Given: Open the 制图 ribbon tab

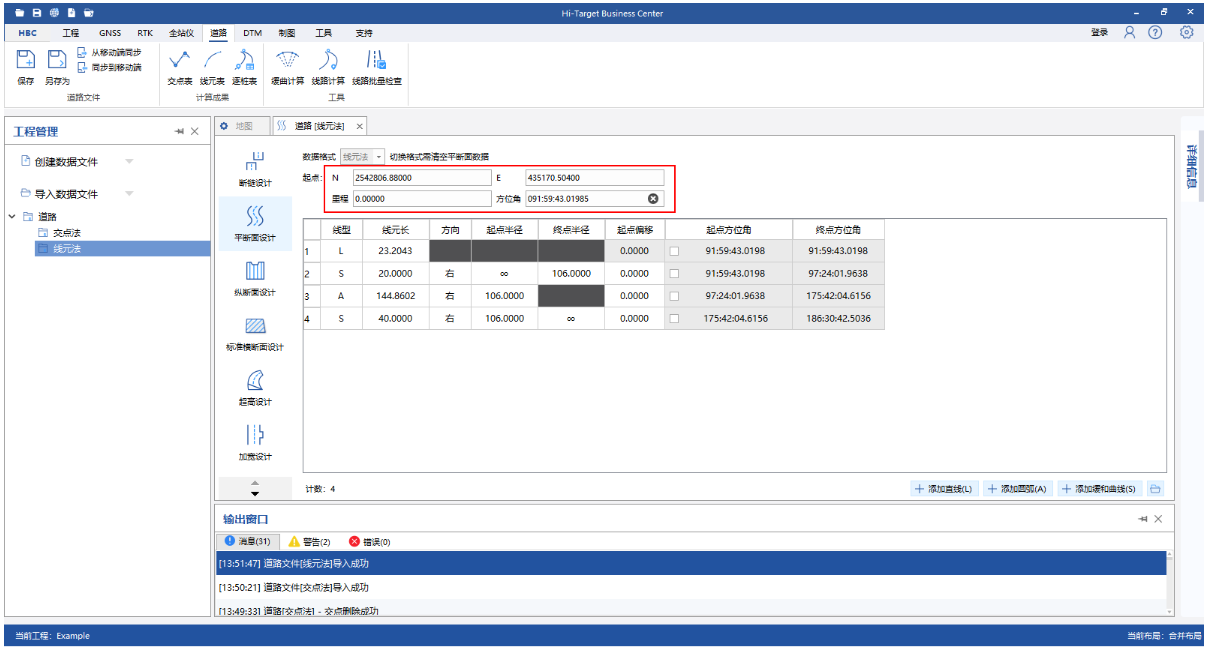Looking at the screenshot, I should coord(287,33).
